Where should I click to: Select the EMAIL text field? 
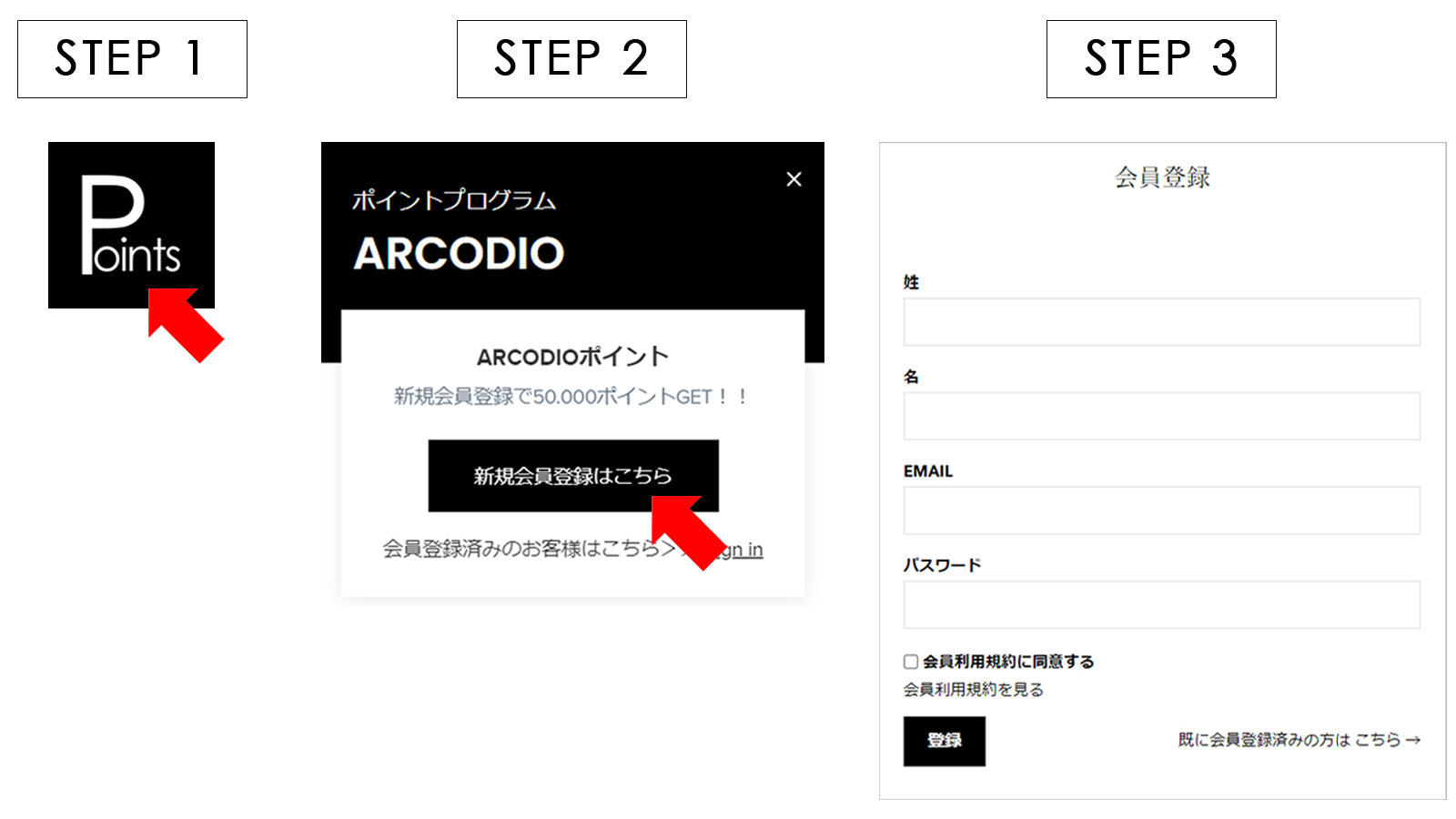click(1161, 511)
